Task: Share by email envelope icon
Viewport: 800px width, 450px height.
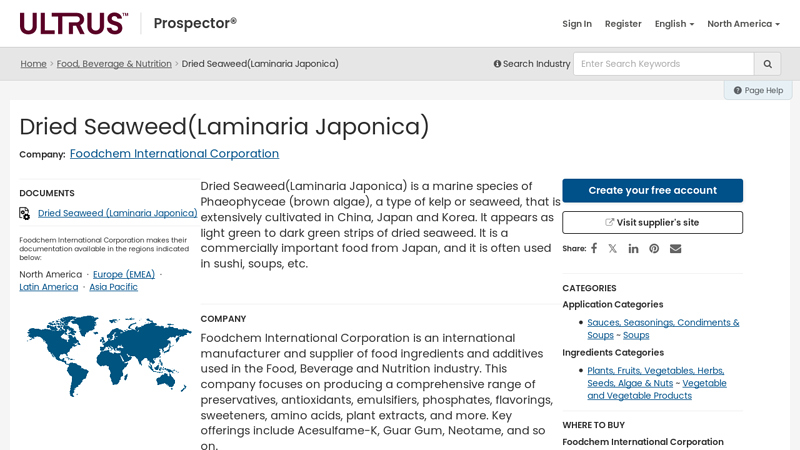Action: pyautogui.click(x=675, y=248)
